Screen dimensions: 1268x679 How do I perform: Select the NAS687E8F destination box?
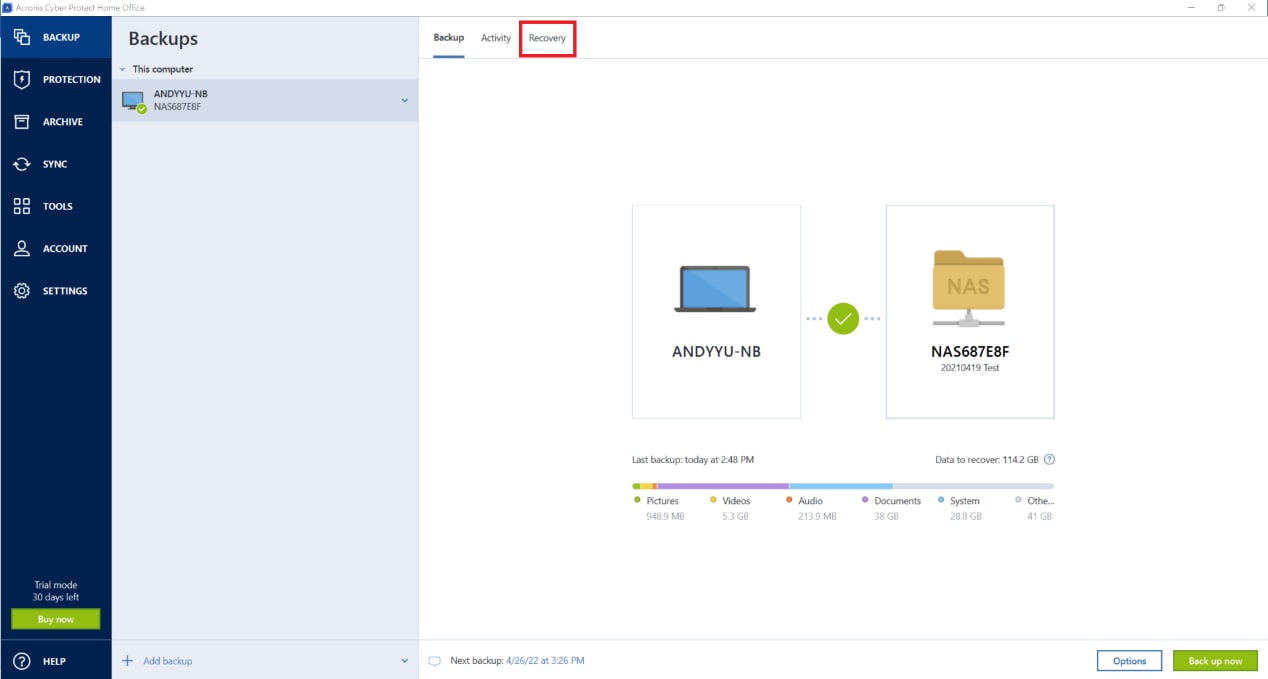[970, 312]
